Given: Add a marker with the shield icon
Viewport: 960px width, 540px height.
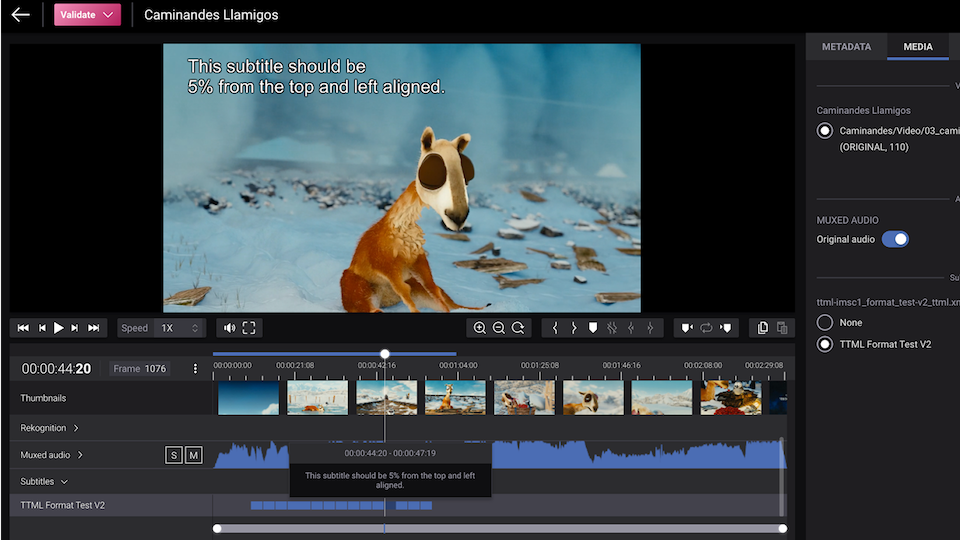Looking at the screenshot, I should tap(593, 328).
